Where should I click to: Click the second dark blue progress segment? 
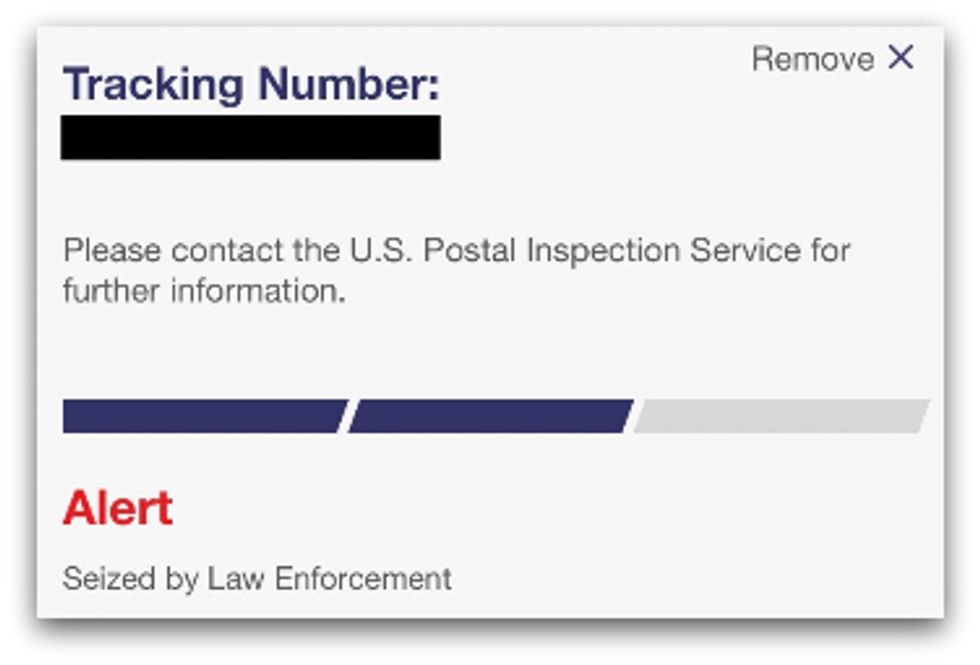point(490,416)
